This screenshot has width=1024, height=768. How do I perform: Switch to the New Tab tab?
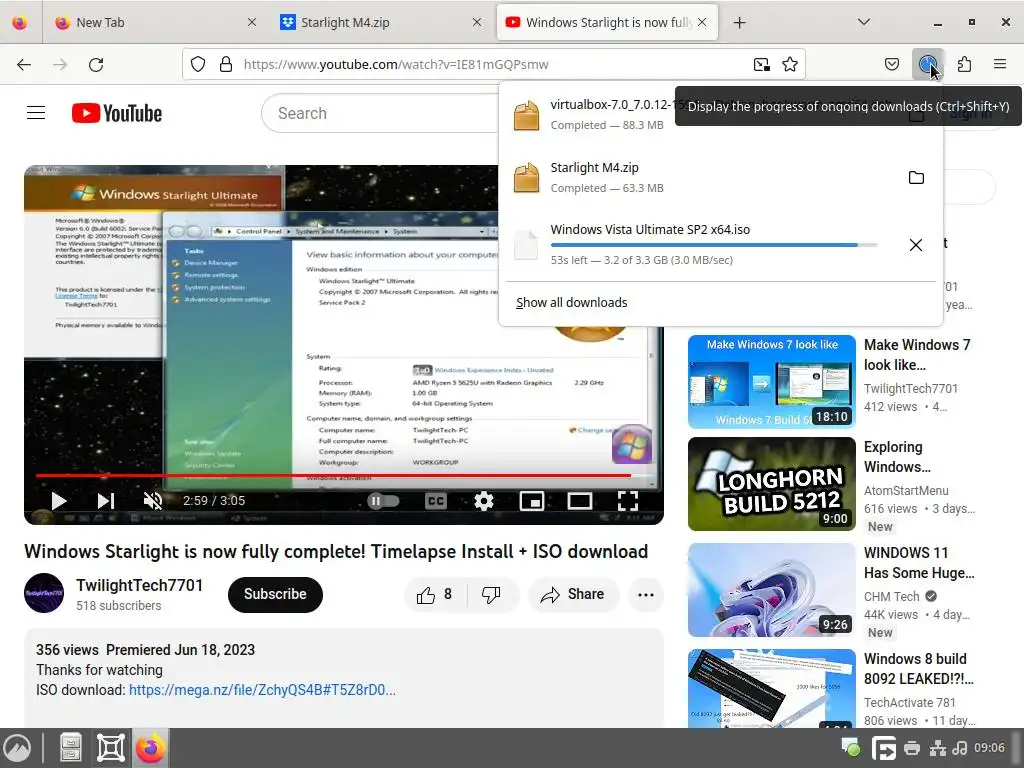tap(153, 22)
